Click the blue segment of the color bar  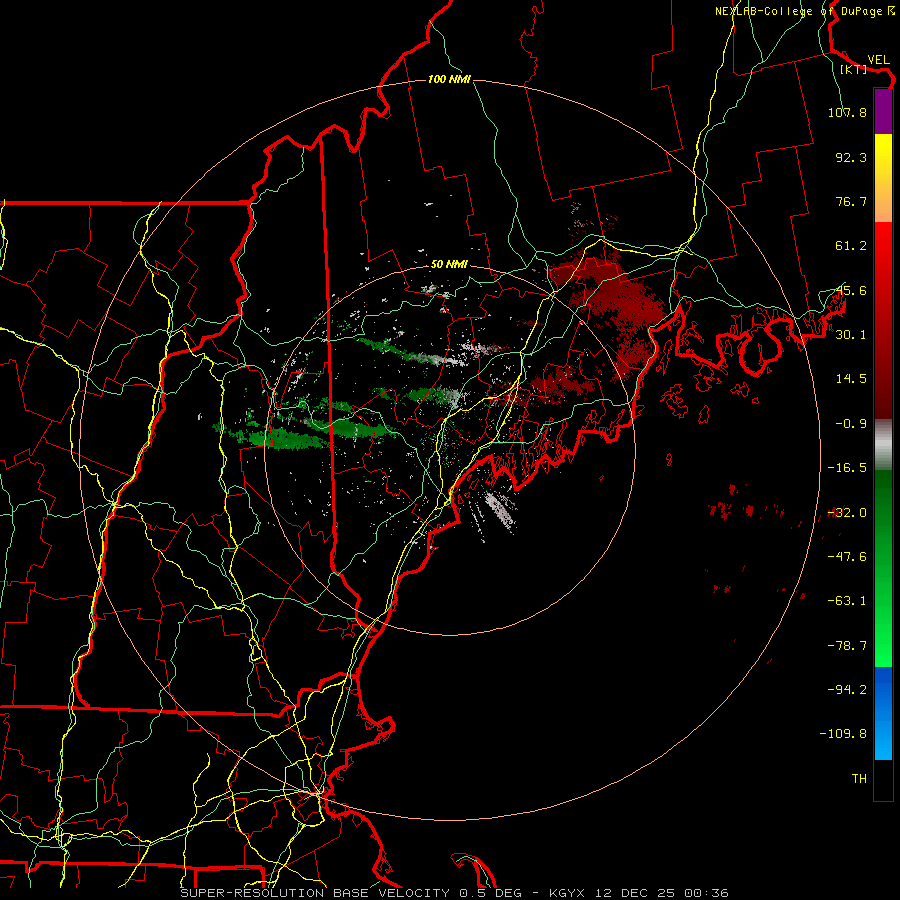click(883, 713)
